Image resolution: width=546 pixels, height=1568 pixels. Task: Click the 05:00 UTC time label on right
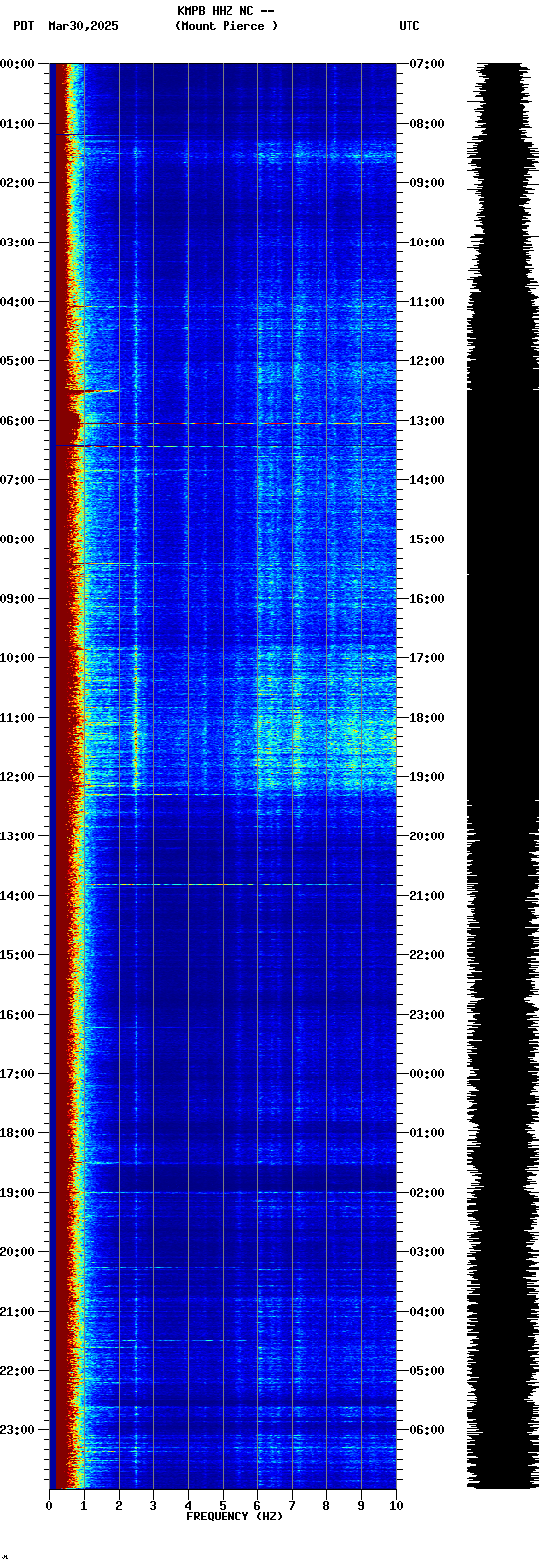click(427, 1371)
